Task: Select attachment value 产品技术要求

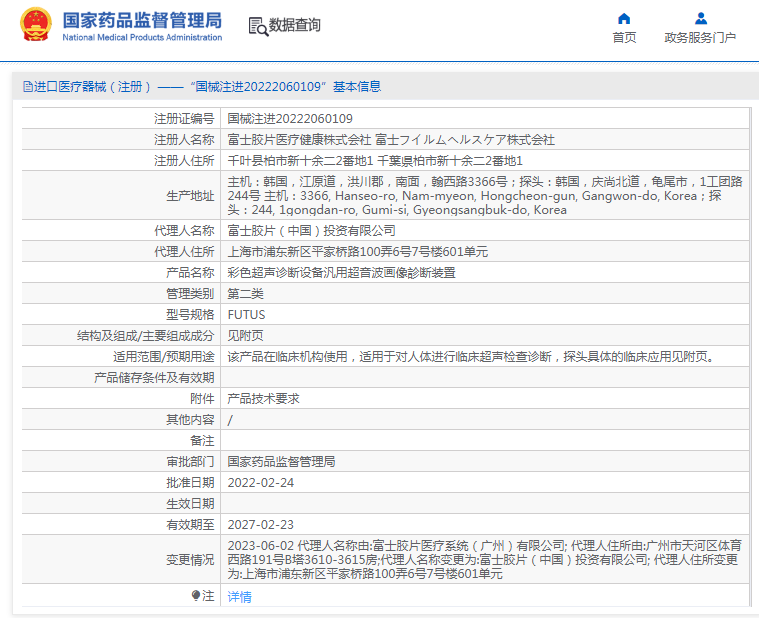Action: (x=263, y=399)
